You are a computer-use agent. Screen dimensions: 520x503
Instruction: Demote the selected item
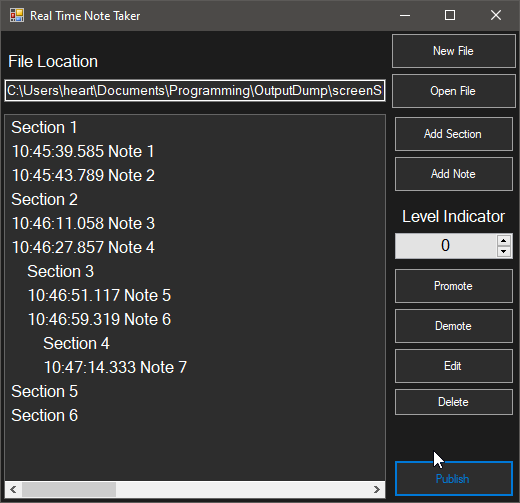coord(454,326)
